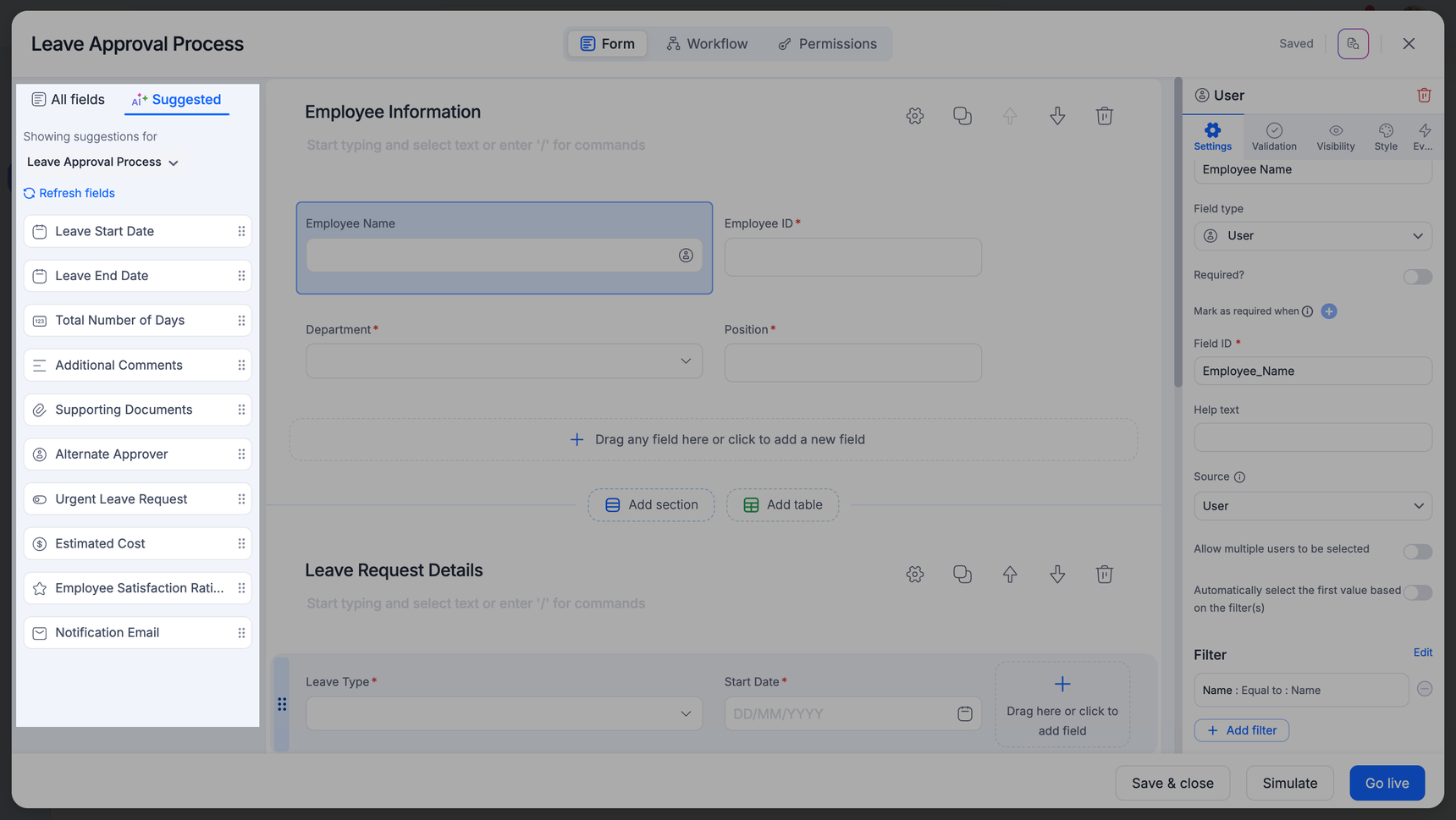Toggle the Required switch

[1417, 277]
